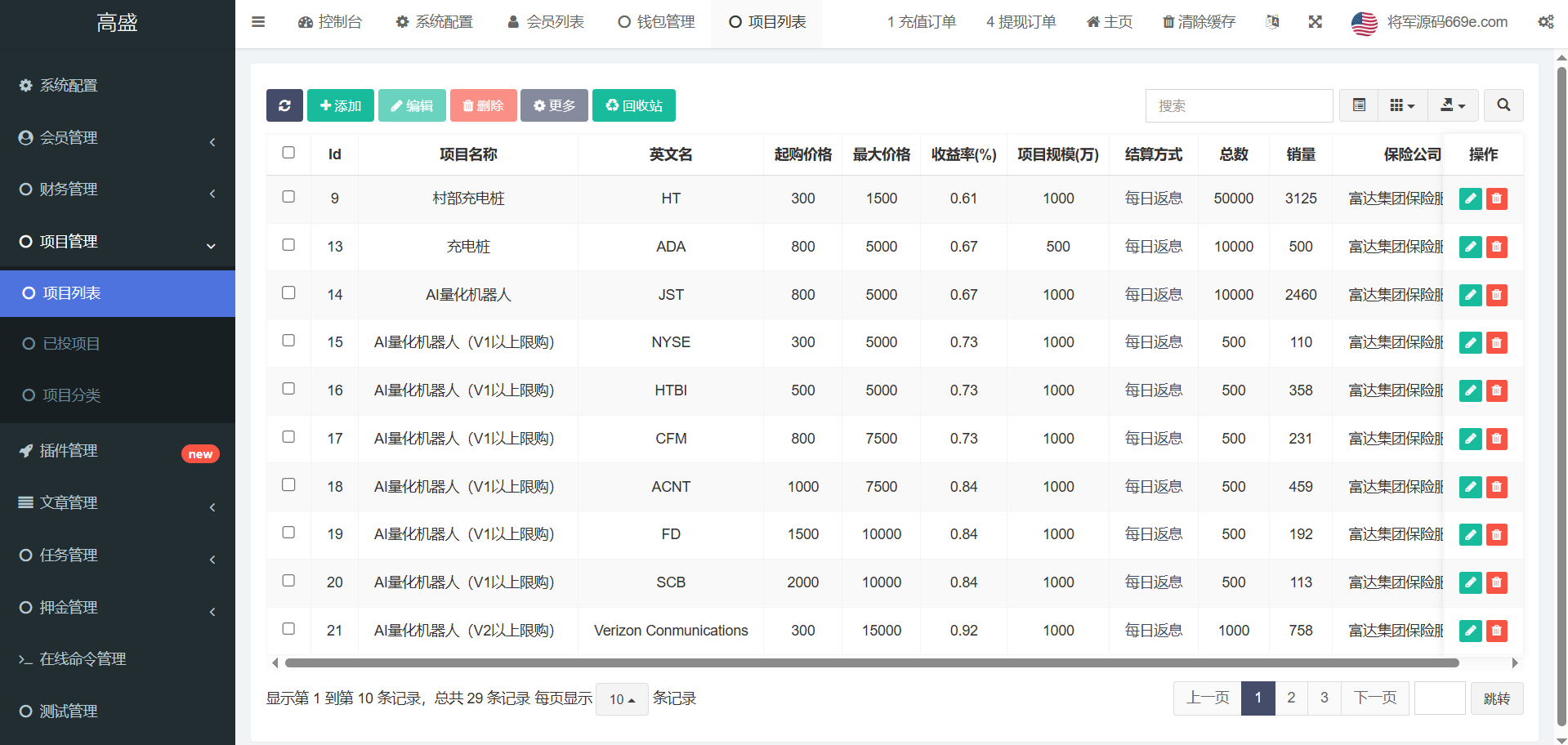Image resolution: width=1568 pixels, height=745 pixels.
Task: Click the red delete icon for row 13
Action: tap(1496, 247)
